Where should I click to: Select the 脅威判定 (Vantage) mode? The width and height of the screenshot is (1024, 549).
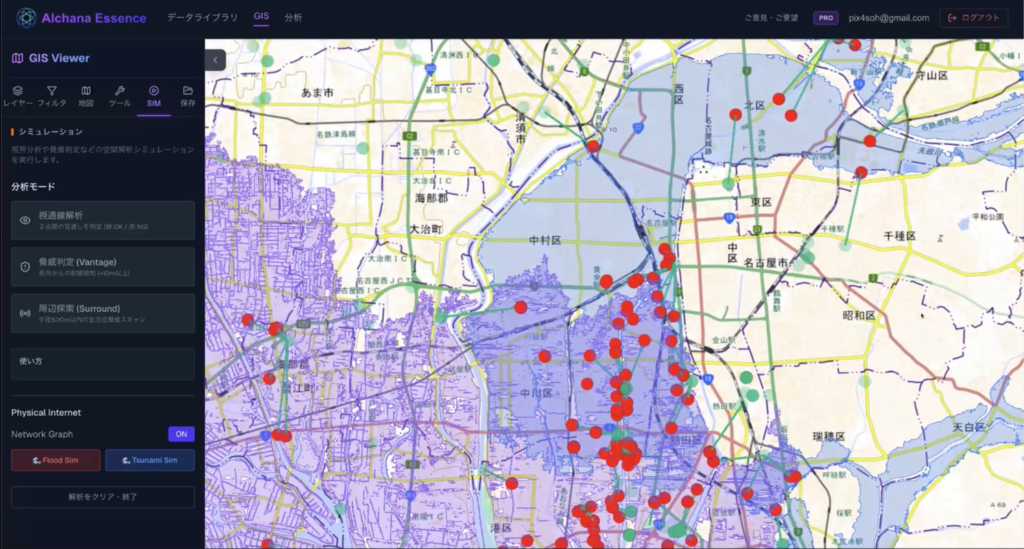coord(103,267)
